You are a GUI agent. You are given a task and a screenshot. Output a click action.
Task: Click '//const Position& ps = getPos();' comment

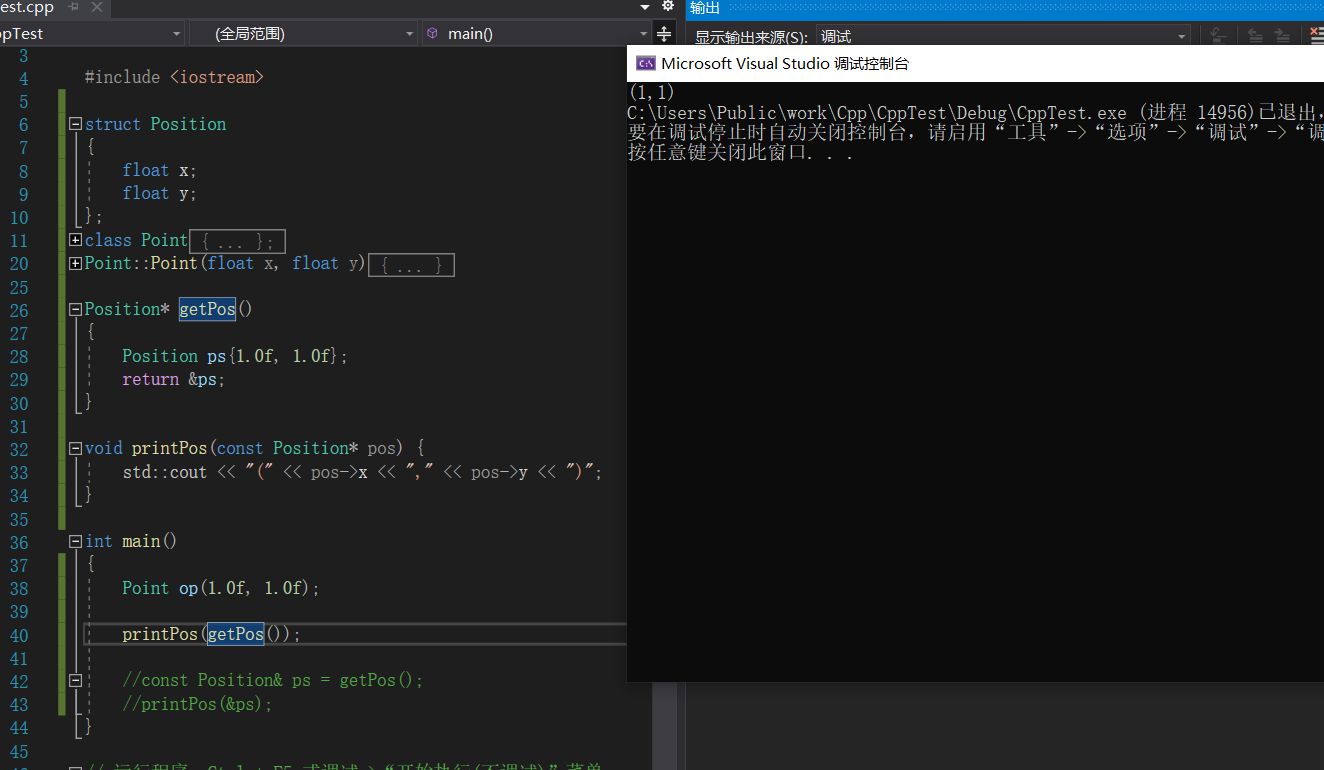click(273, 680)
